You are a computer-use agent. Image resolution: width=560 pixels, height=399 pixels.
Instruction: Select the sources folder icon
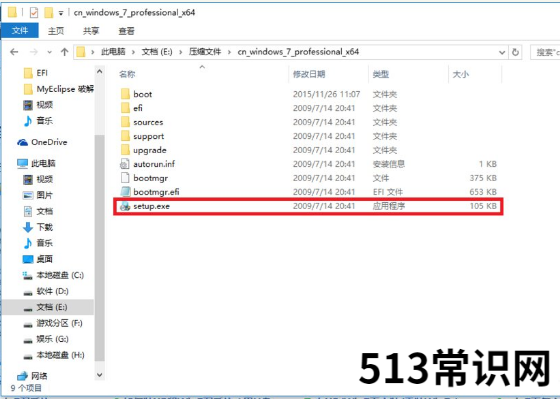click(125, 122)
